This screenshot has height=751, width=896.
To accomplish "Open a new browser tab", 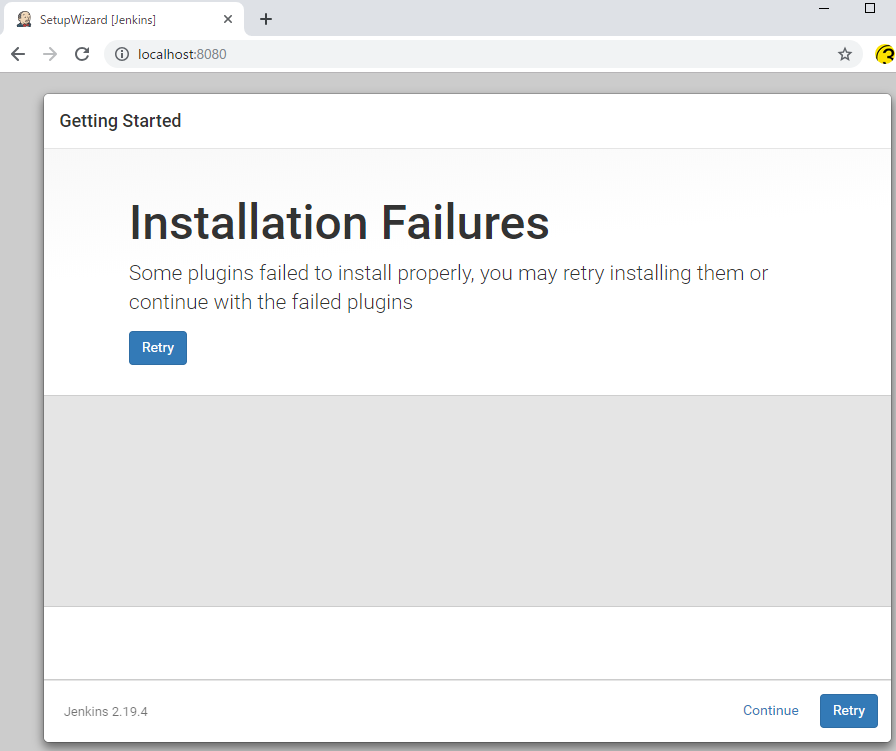I will (x=266, y=19).
